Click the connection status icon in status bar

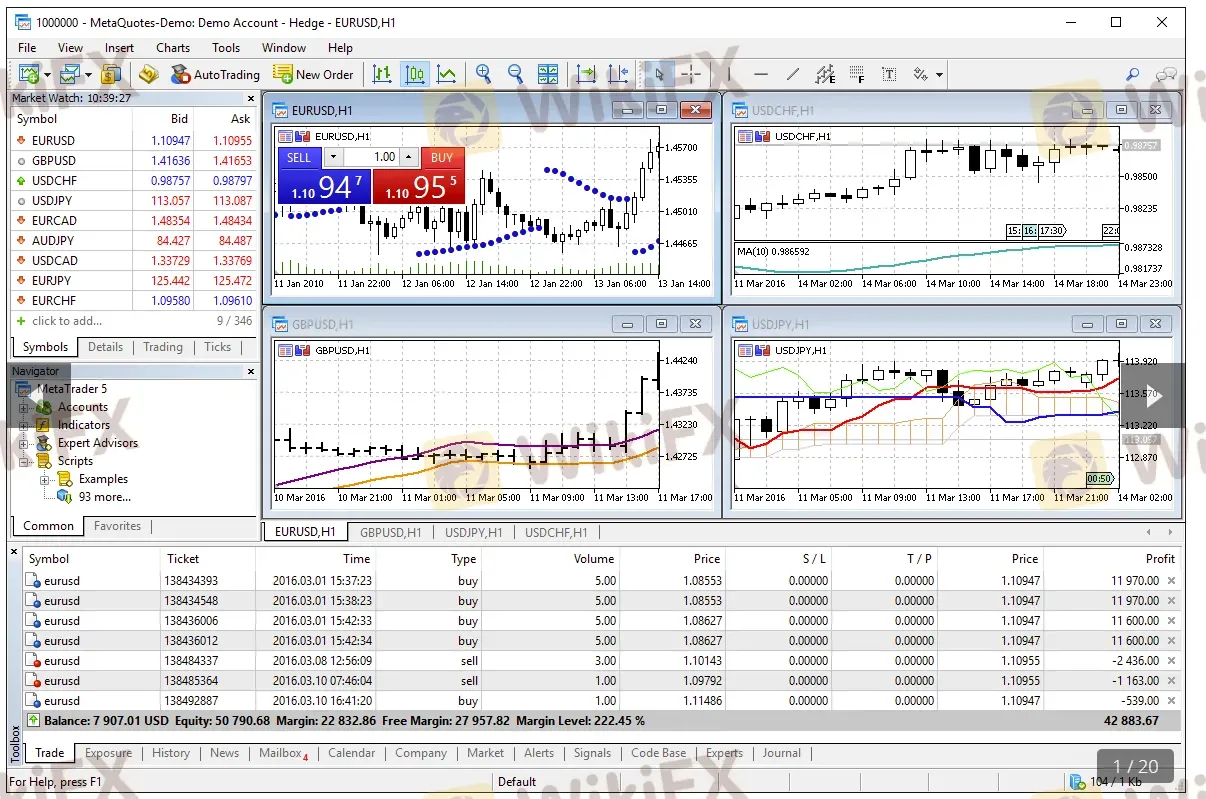coord(1077,782)
